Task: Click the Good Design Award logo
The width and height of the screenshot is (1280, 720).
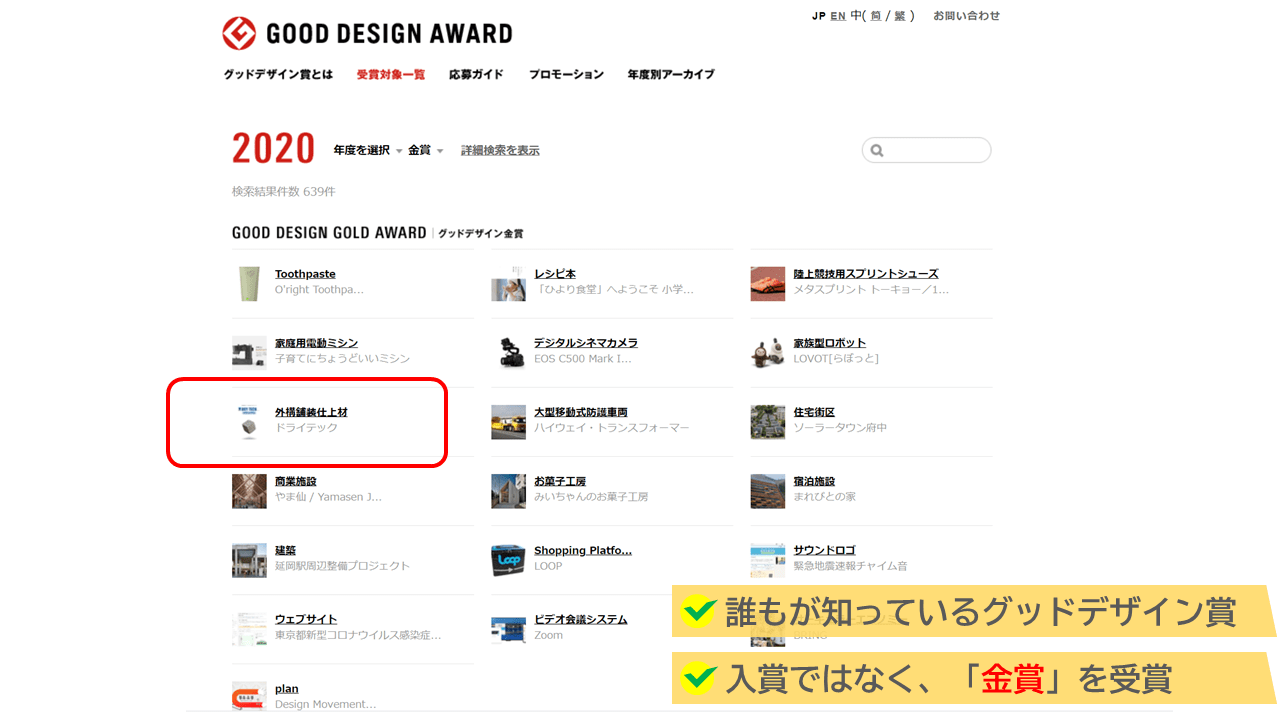Action: coord(367,33)
